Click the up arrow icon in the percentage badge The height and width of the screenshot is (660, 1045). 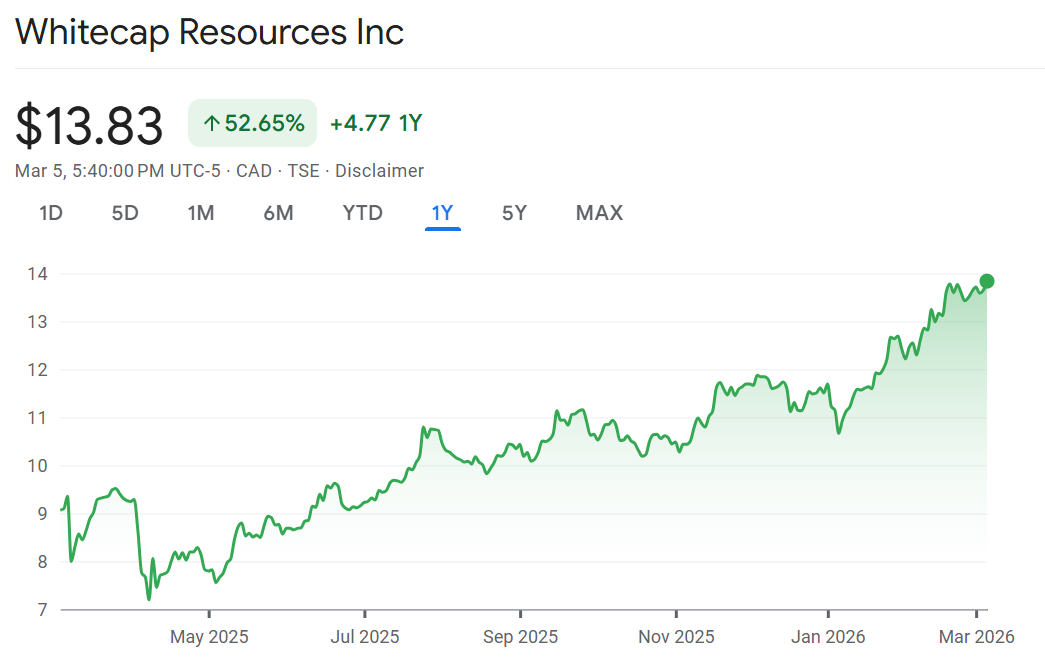211,124
